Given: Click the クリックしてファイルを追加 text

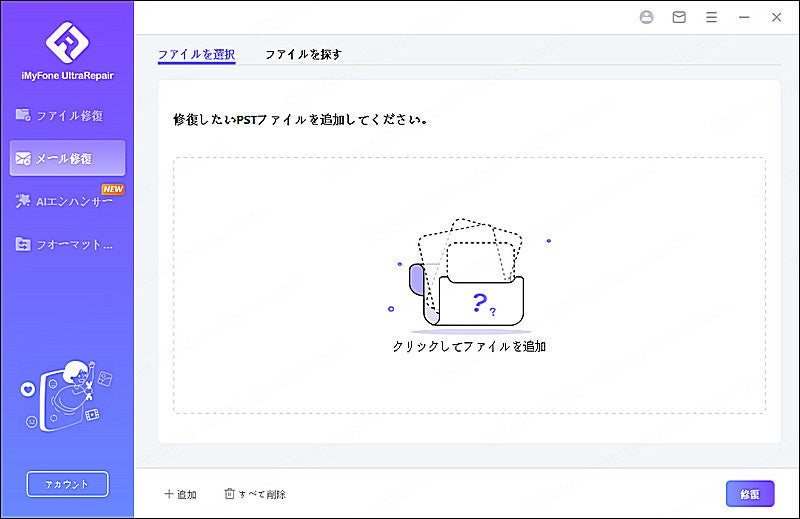Looking at the screenshot, I should [x=469, y=347].
